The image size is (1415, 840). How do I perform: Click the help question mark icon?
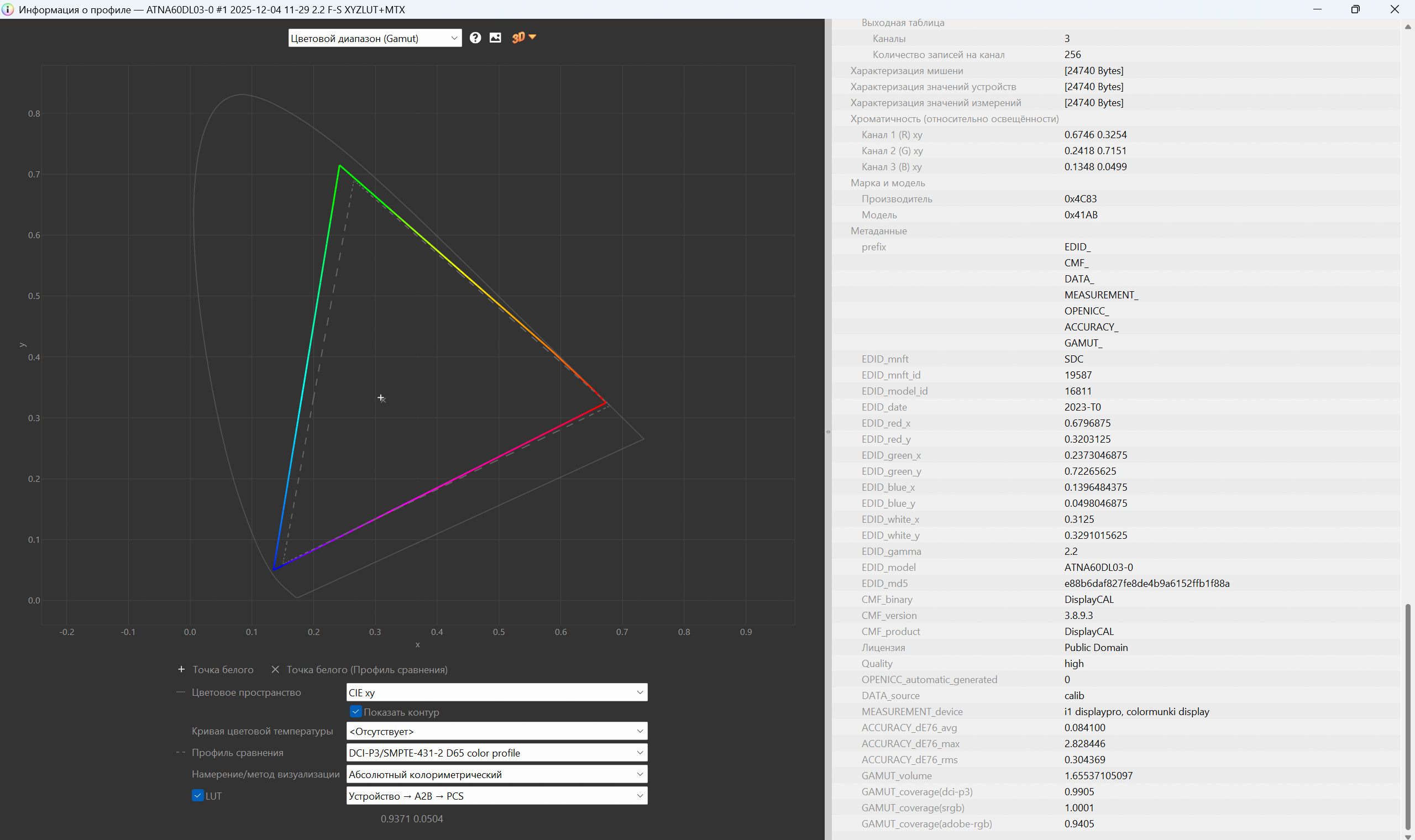click(x=475, y=38)
